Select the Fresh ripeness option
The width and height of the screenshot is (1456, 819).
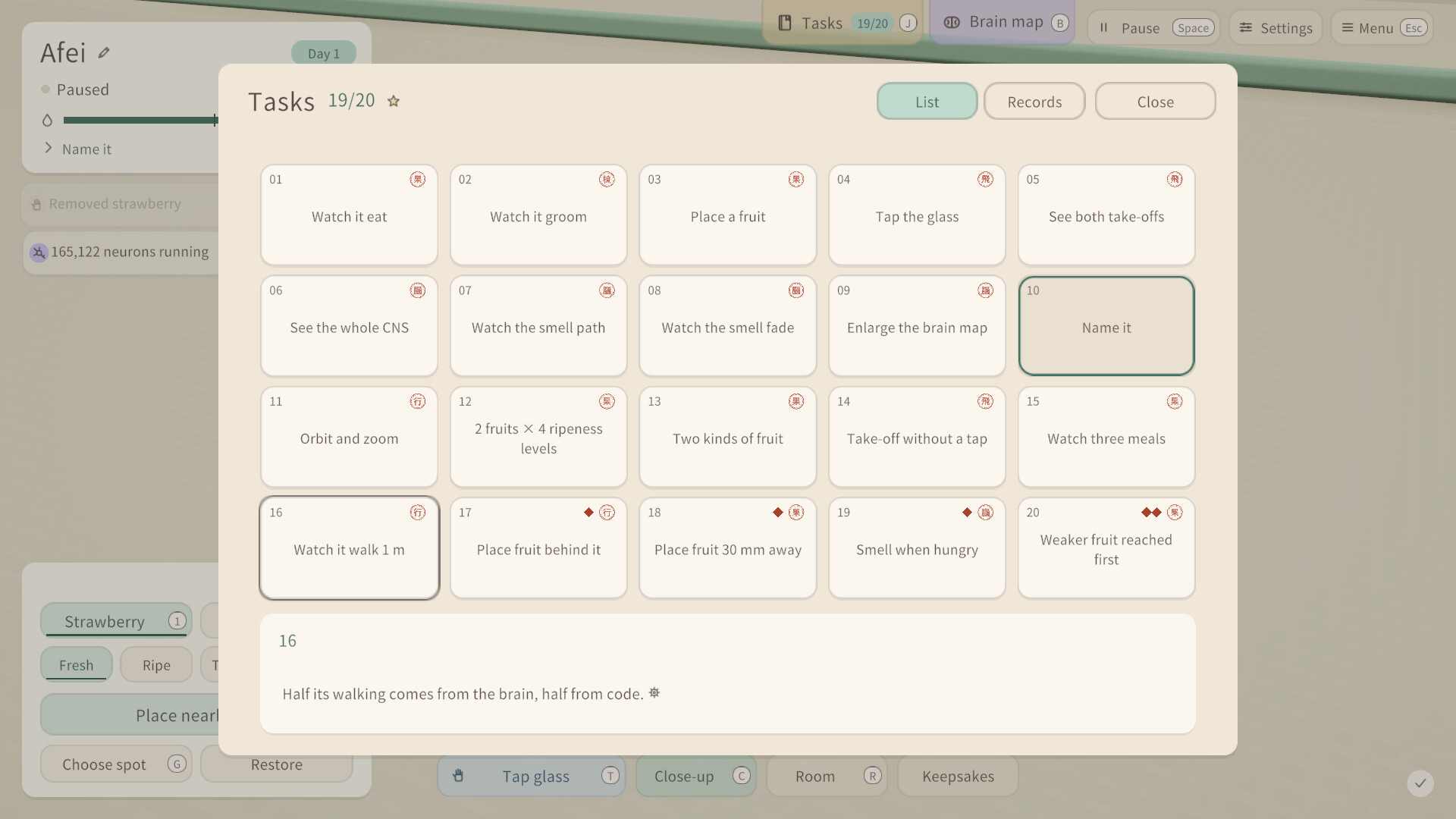click(x=77, y=665)
